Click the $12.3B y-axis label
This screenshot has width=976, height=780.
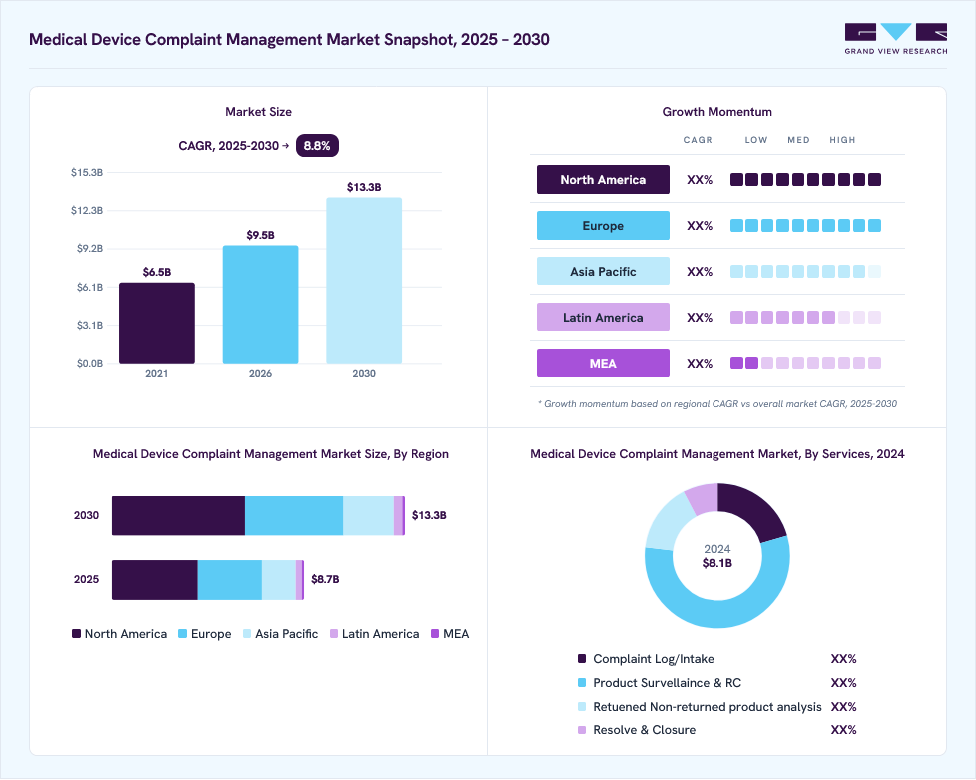87,210
